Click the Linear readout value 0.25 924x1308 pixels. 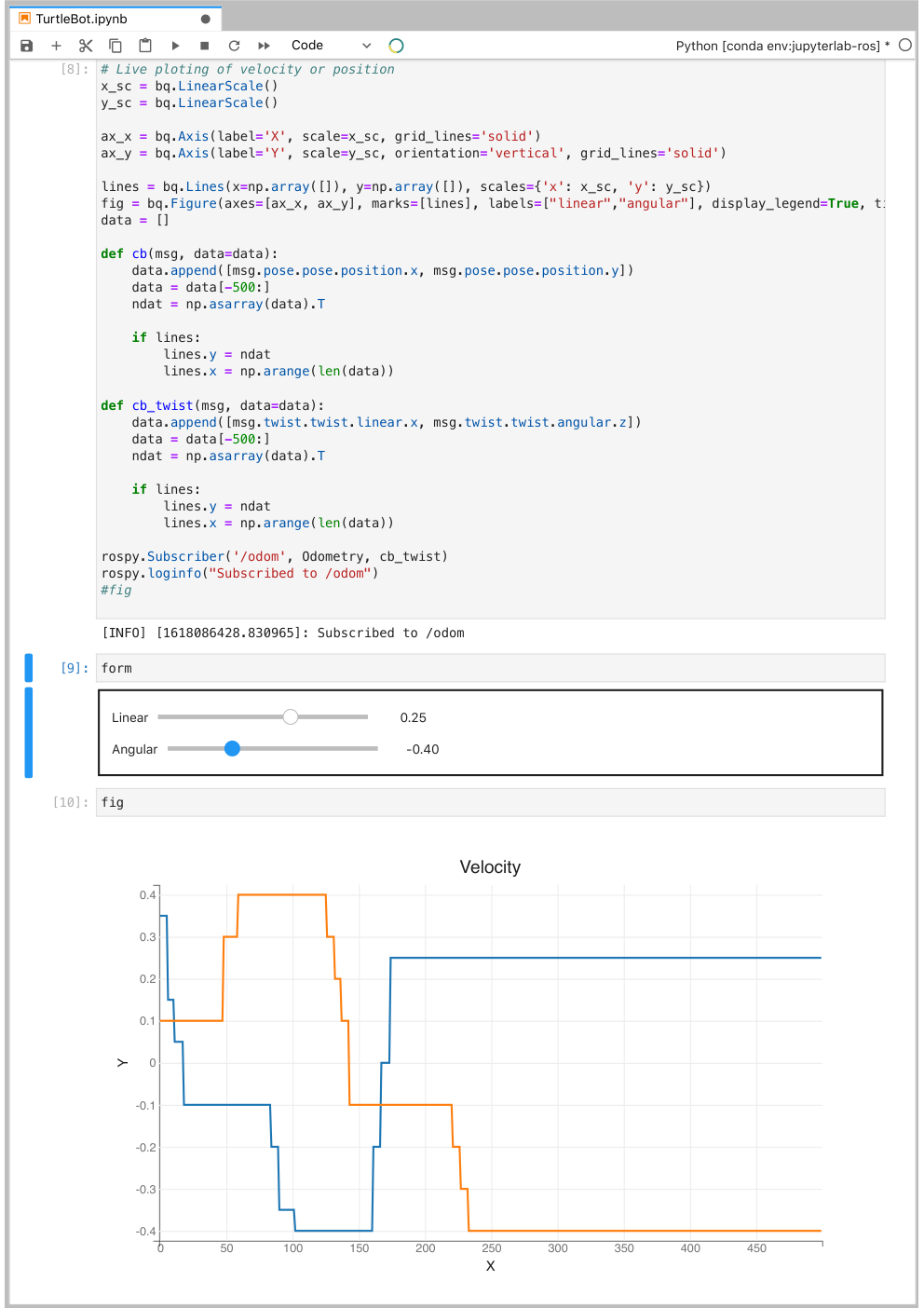point(414,717)
